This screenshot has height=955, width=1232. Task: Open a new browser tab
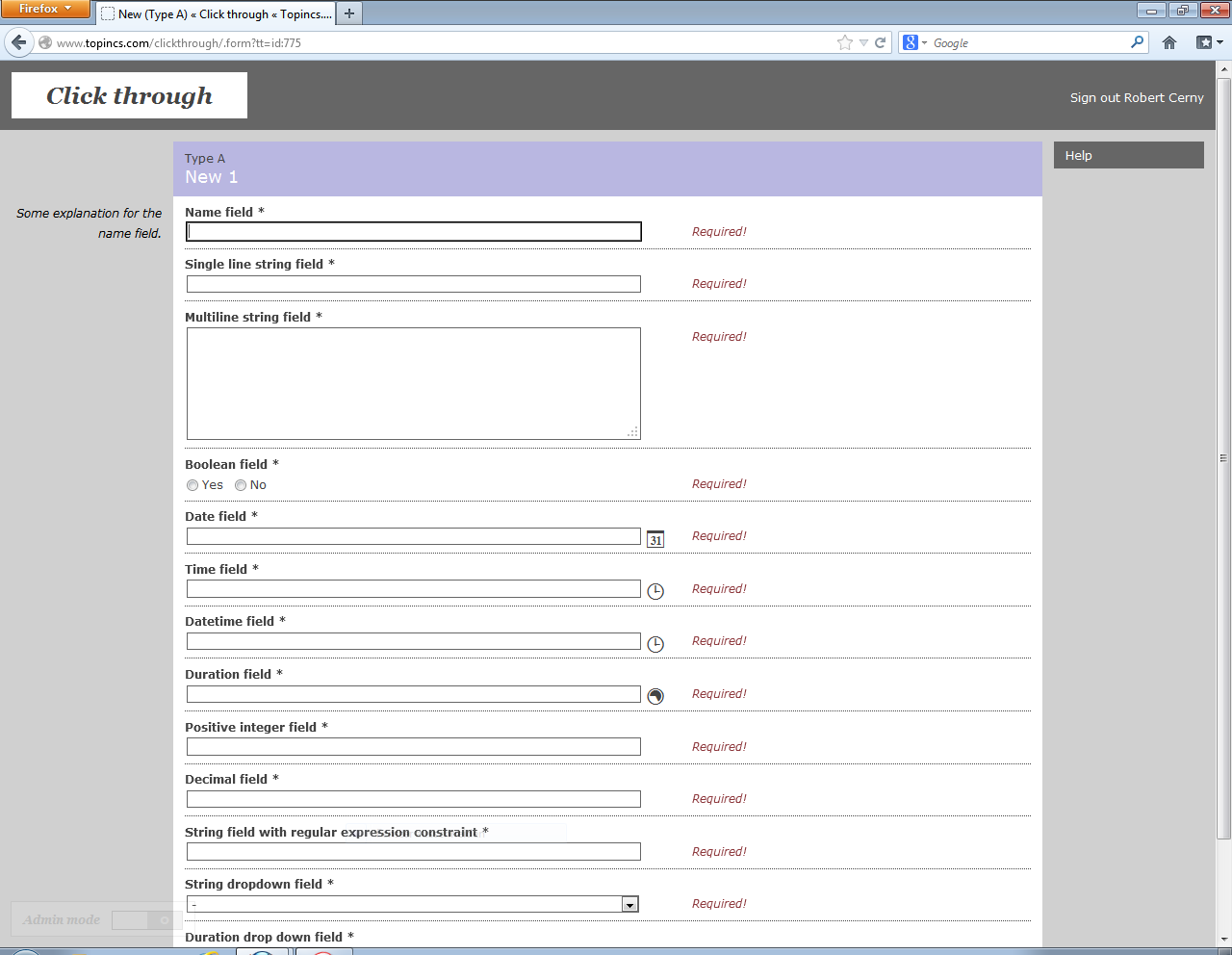tap(349, 13)
